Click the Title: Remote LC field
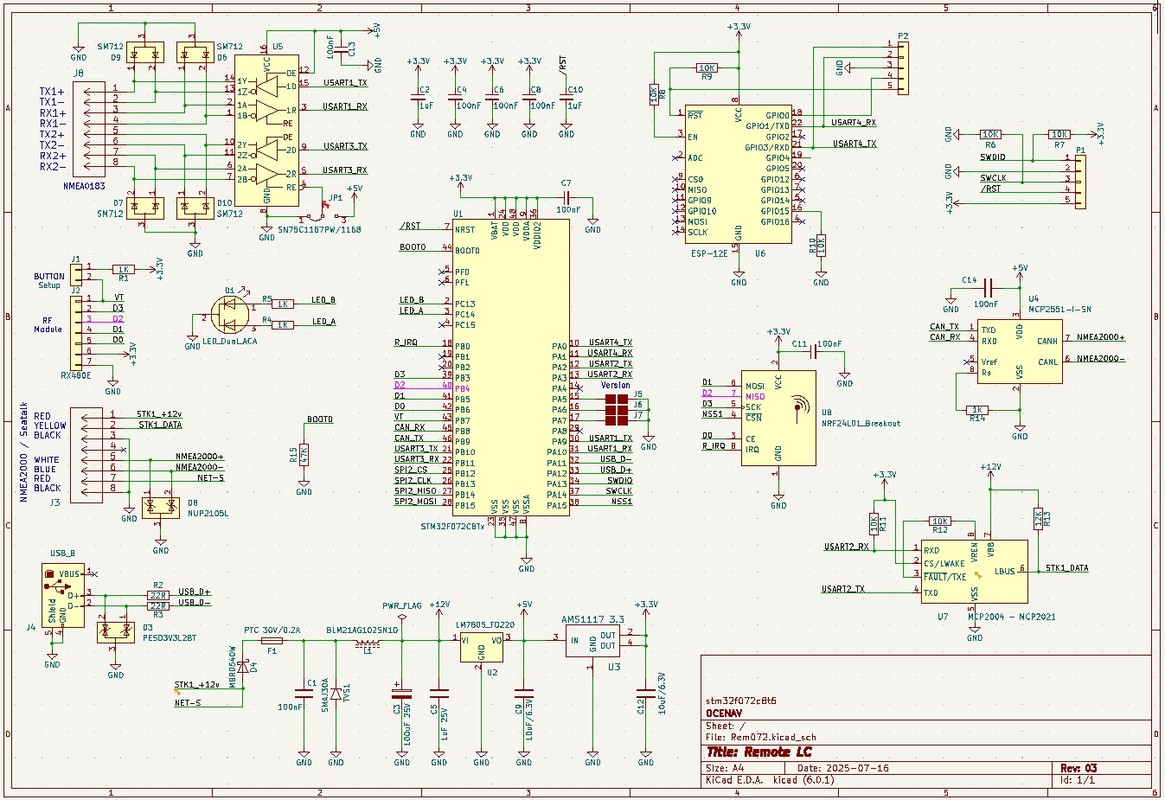The image size is (1165, 800). point(759,752)
